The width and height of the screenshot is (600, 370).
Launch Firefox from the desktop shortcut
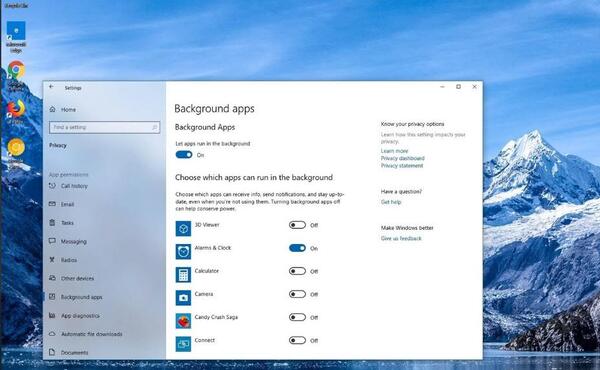pyautogui.click(x=16, y=109)
